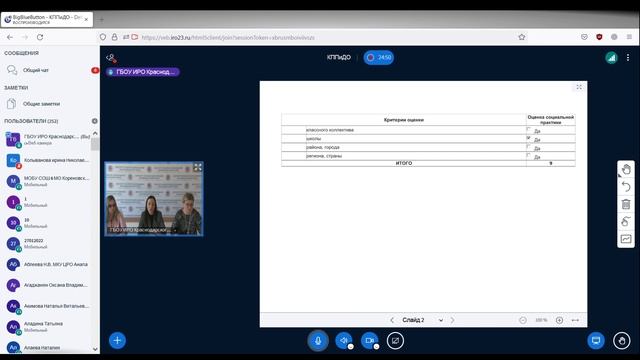This screenshot has width=640, height=360.
Task: Click the КПП и ДО meeting title
Action: [339, 58]
